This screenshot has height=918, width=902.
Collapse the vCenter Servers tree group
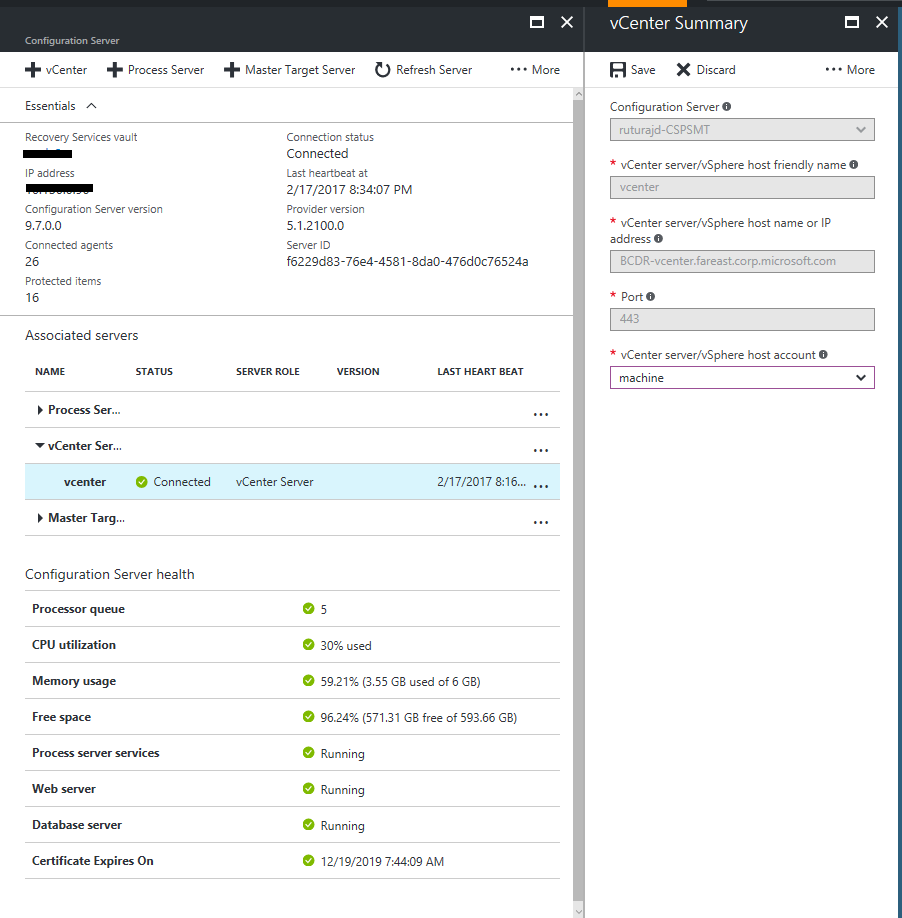tap(40, 446)
